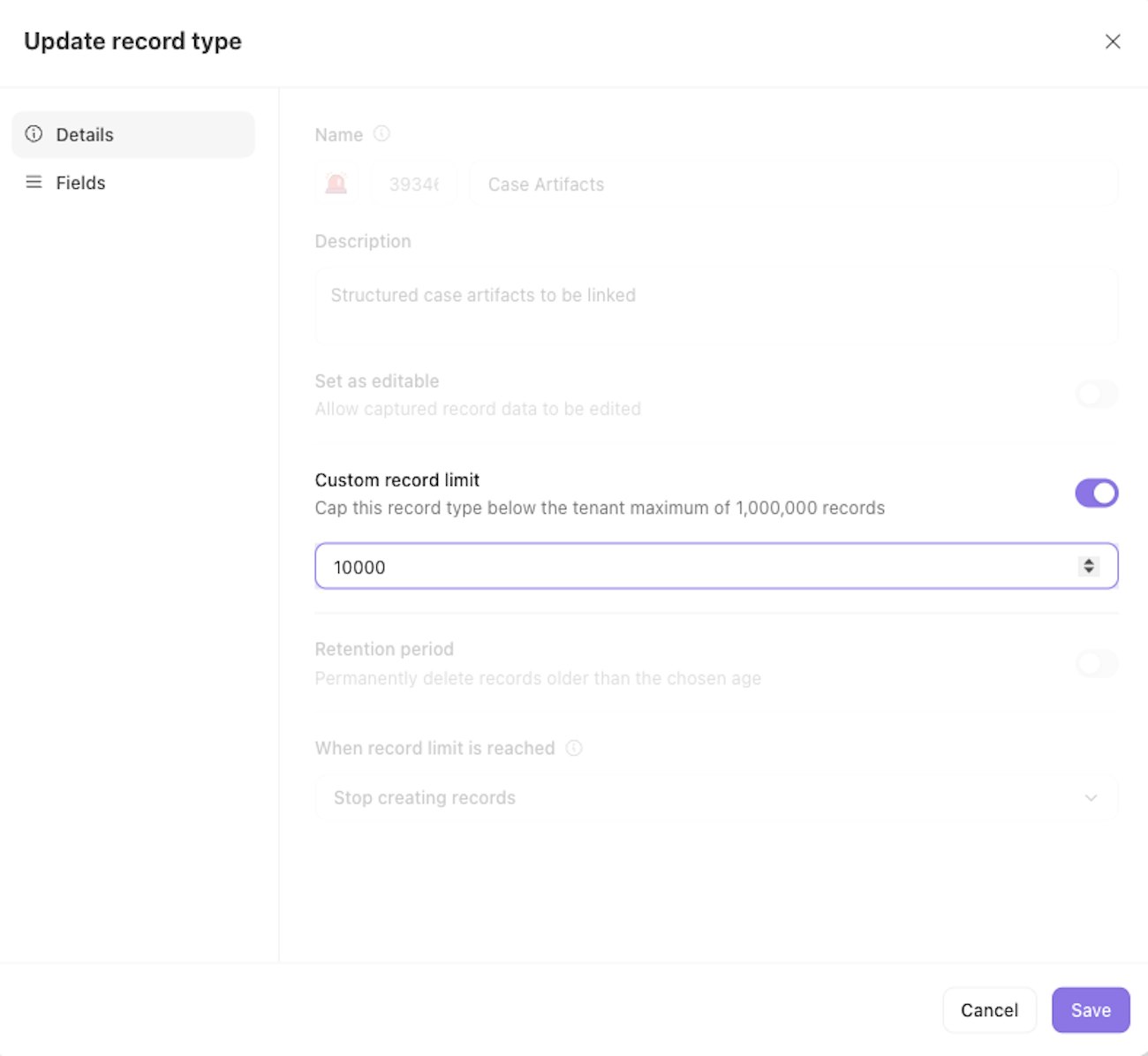1148x1056 pixels.
Task: Expand dropdown chevron for record limit action
Action: pos(1091,797)
